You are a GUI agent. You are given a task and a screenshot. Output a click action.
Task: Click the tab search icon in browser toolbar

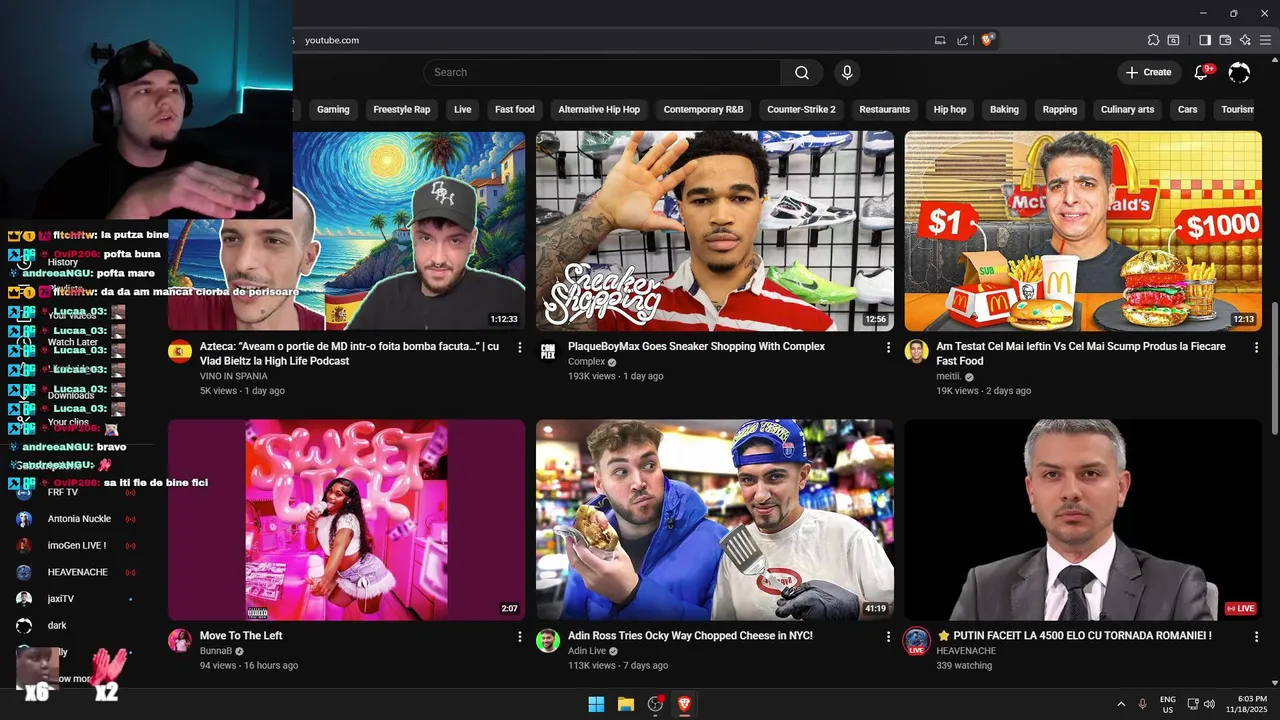pos(1174,40)
